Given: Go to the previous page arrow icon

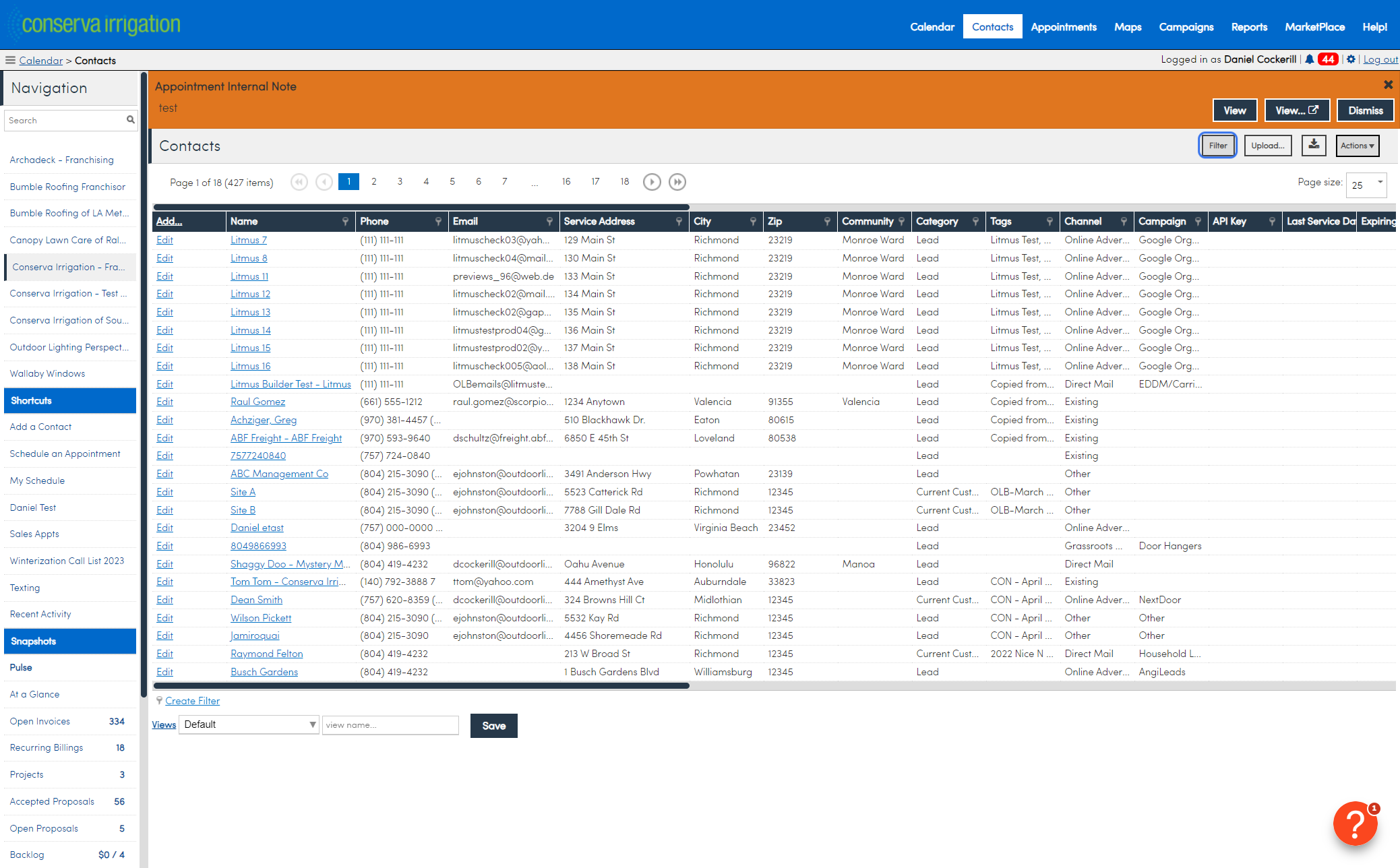Looking at the screenshot, I should click(324, 182).
